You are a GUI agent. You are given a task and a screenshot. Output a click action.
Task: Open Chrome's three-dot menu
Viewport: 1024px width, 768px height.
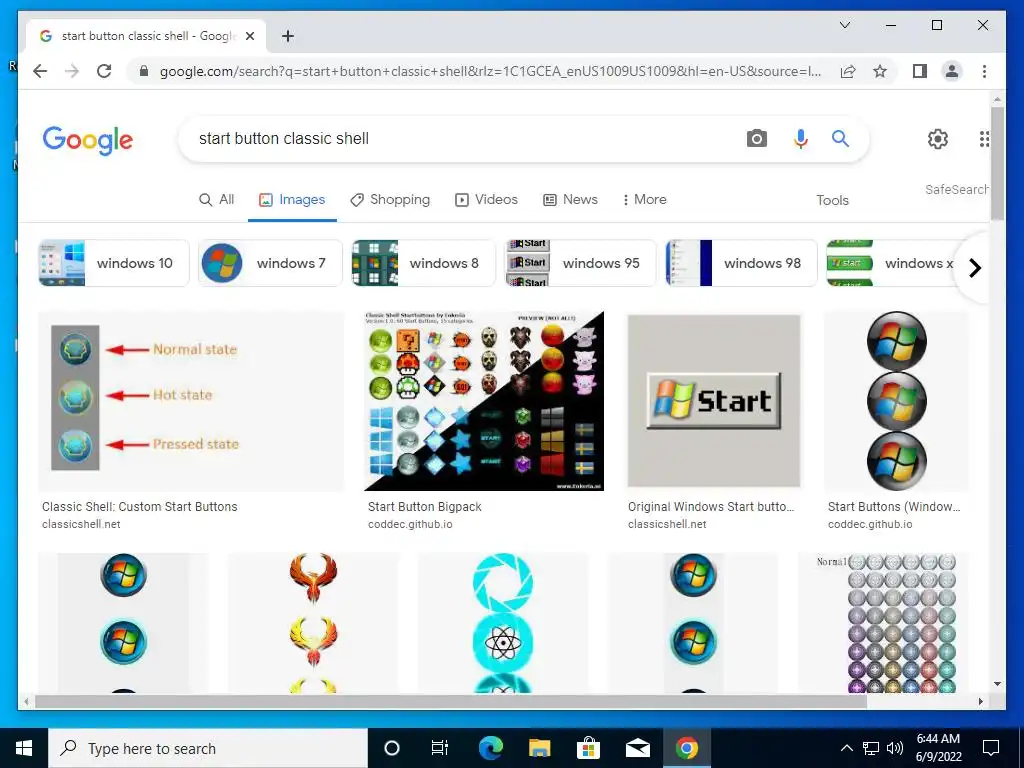click(x=984, y=71)
